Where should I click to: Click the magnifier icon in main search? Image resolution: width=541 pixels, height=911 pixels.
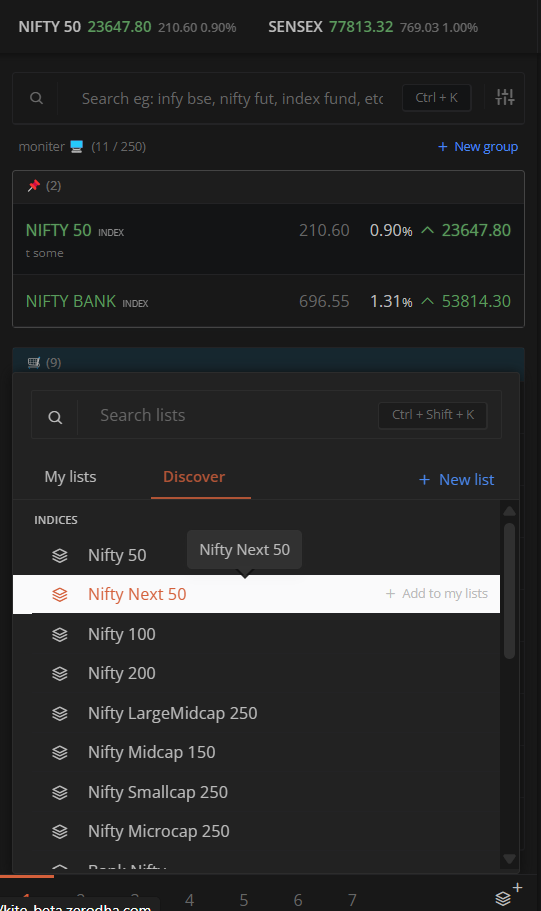pyautogui.click(x=36, y=98)
